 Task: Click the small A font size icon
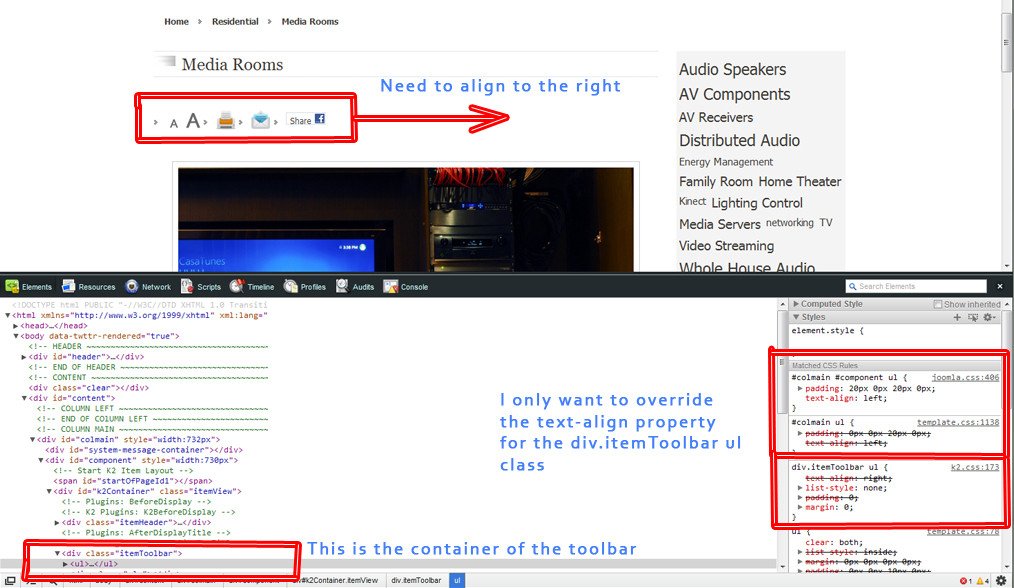(173, 123)
